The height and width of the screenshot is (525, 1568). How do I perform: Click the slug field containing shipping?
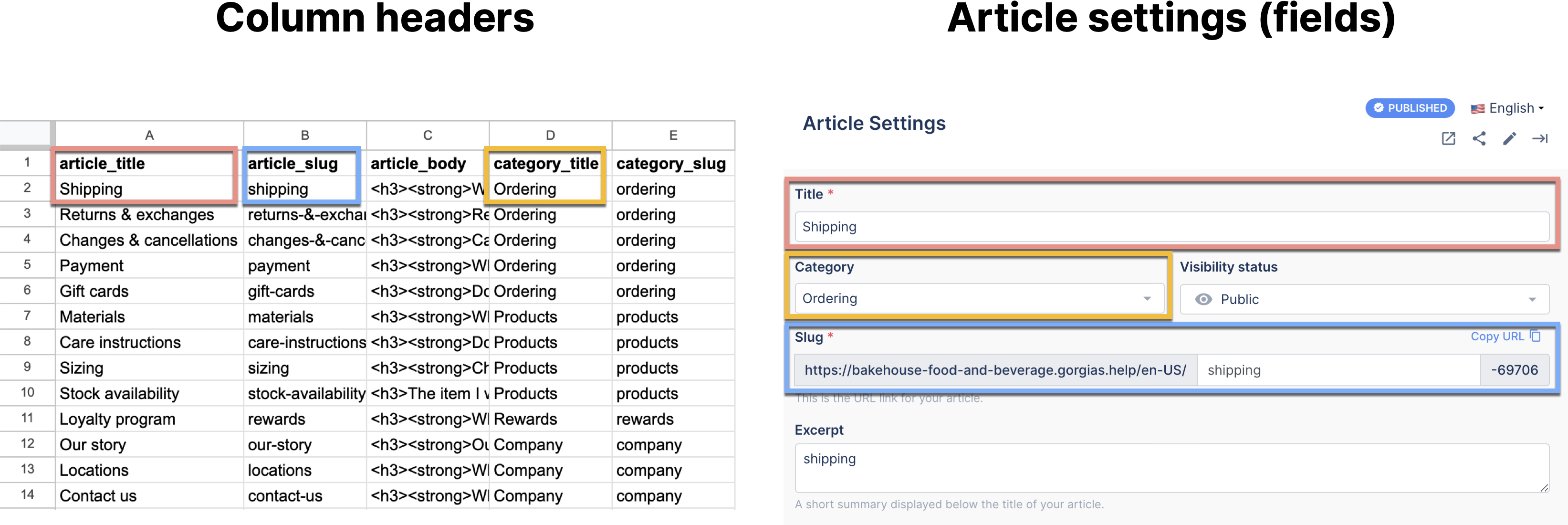pos(1338,370)
